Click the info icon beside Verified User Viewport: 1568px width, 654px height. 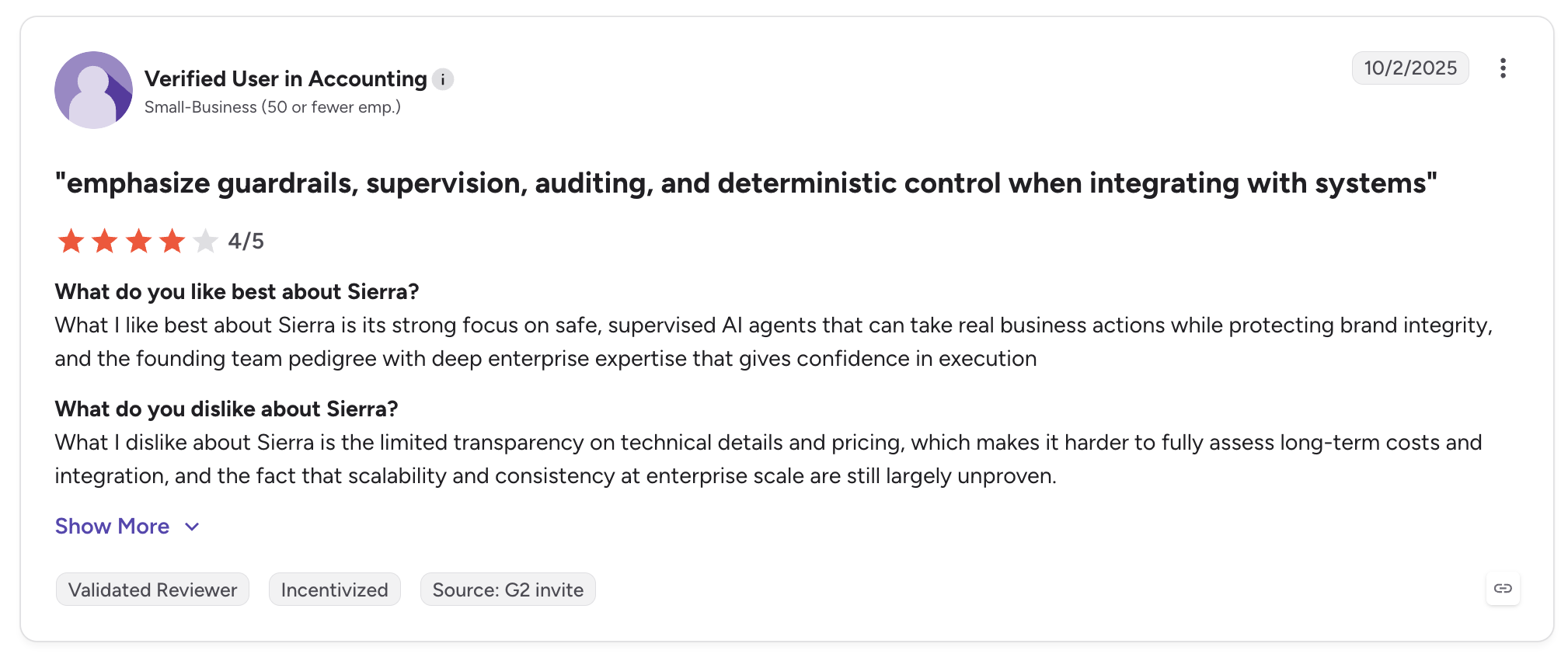(x=443, y=79)
